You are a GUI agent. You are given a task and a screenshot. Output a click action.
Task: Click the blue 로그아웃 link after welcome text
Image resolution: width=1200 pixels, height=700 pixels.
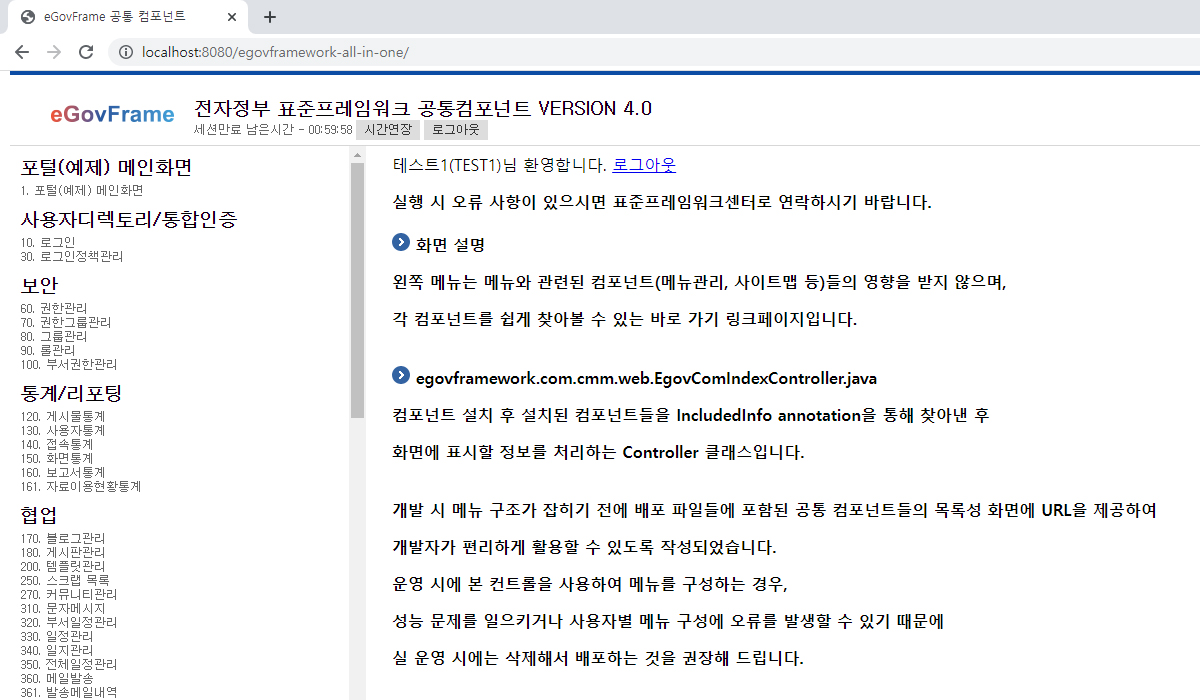click(644, 165)
